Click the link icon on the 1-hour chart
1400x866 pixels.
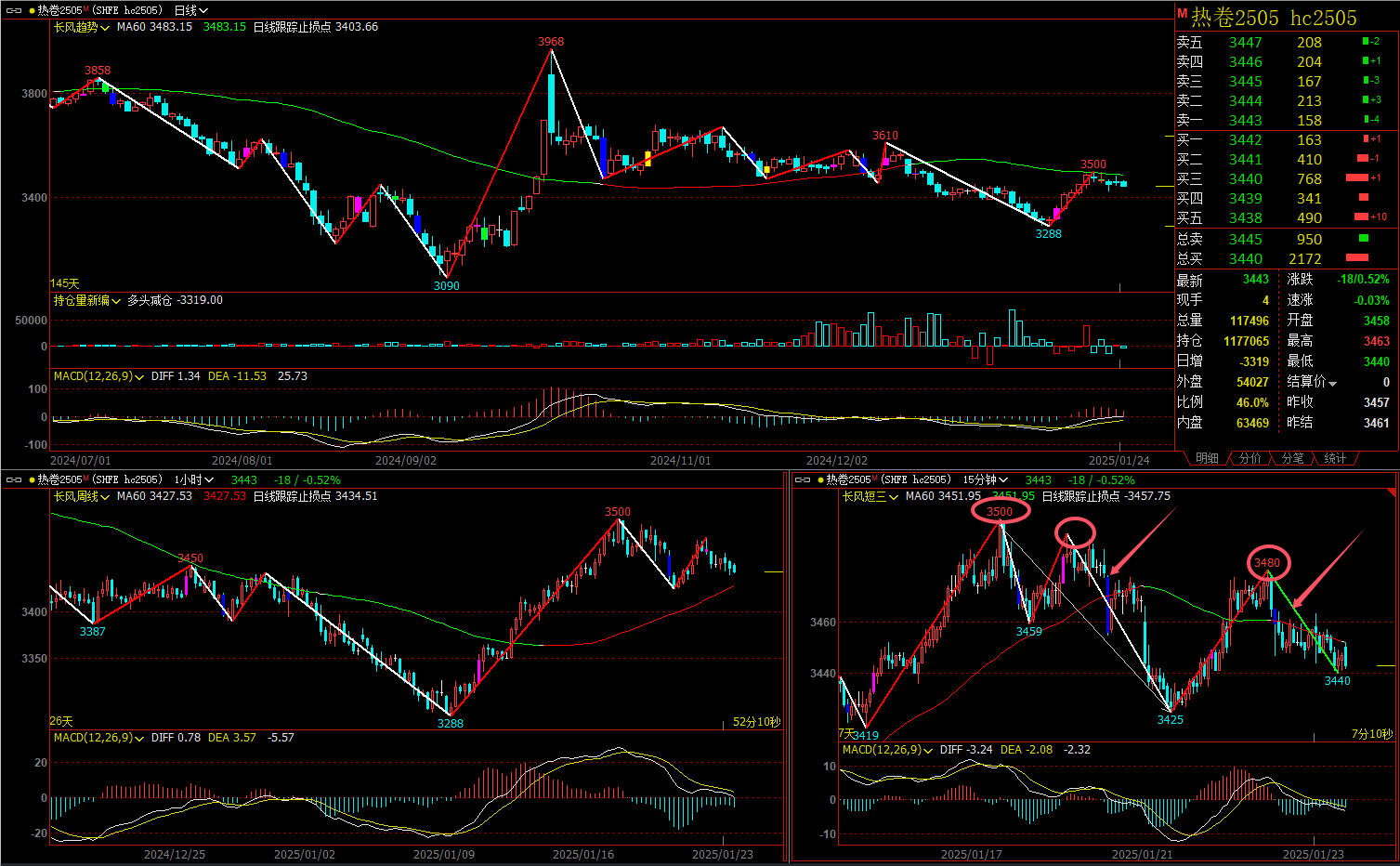pyautogui.click(x=14, y=479)
